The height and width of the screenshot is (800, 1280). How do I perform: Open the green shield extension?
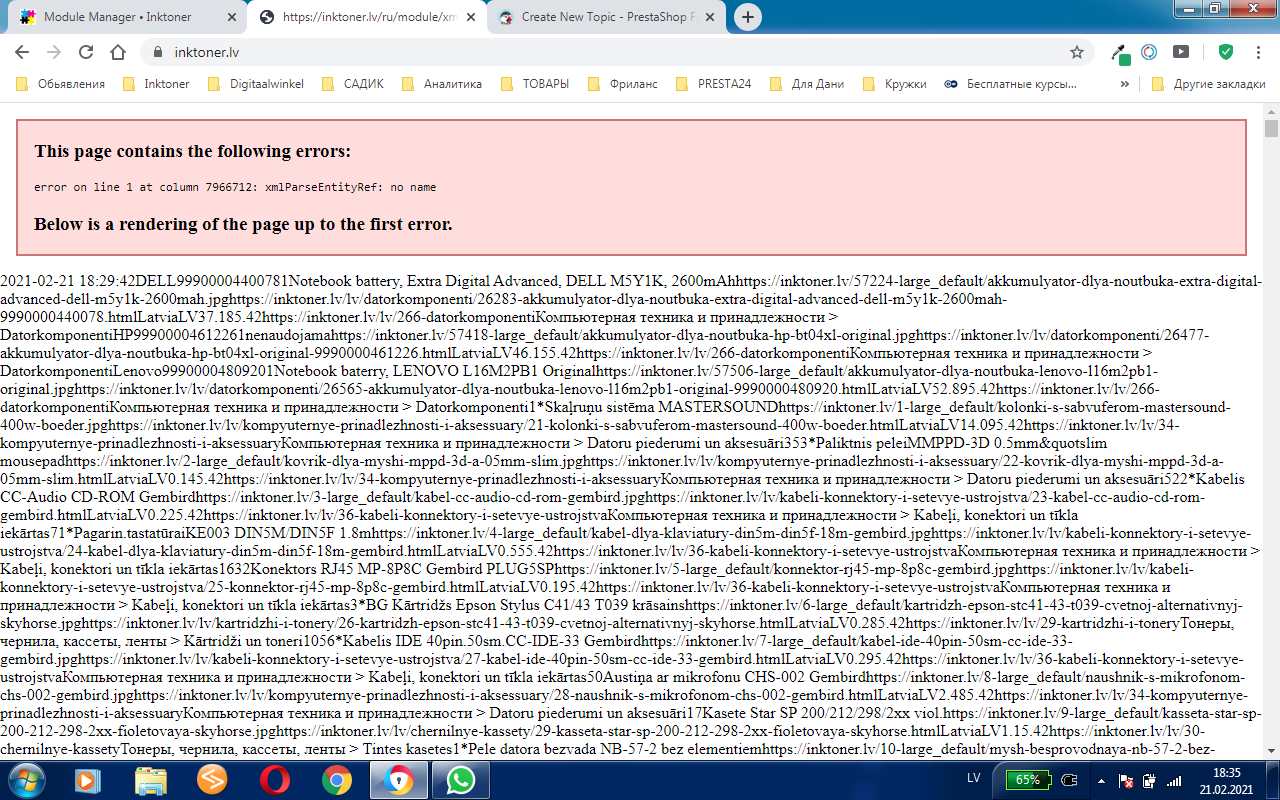click(1225, 52)
